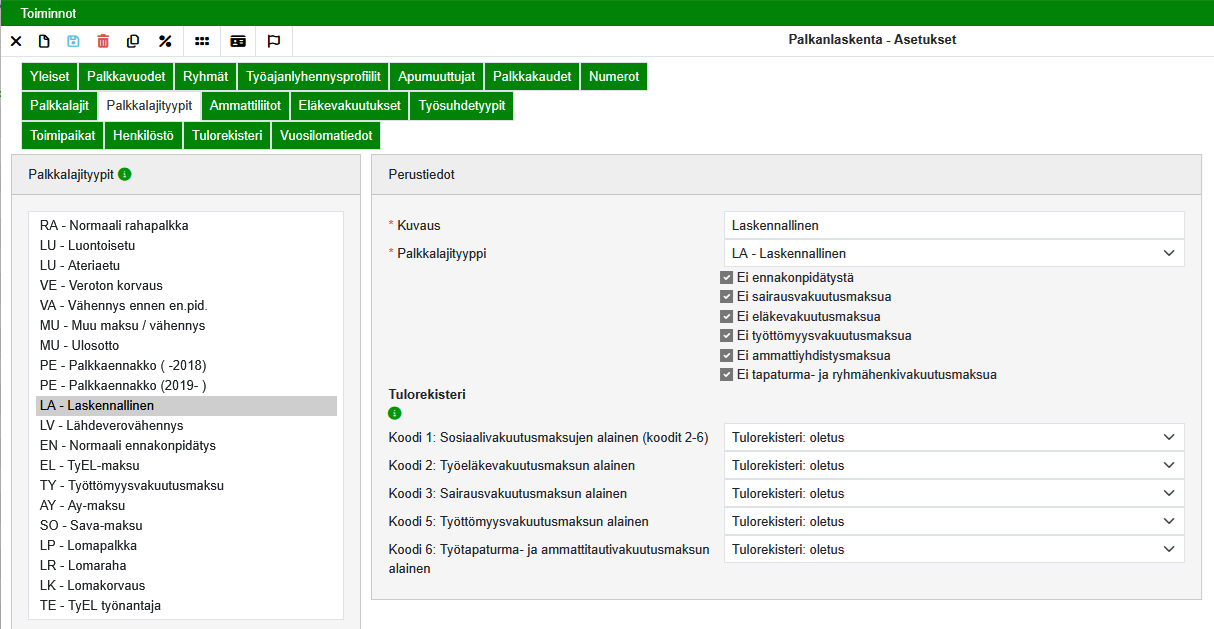This screenshot has height=629, width=1214.
Task: Toggle the Ei eläkevakuutusmaksua checkbox
Action: (x=727, y=317)
